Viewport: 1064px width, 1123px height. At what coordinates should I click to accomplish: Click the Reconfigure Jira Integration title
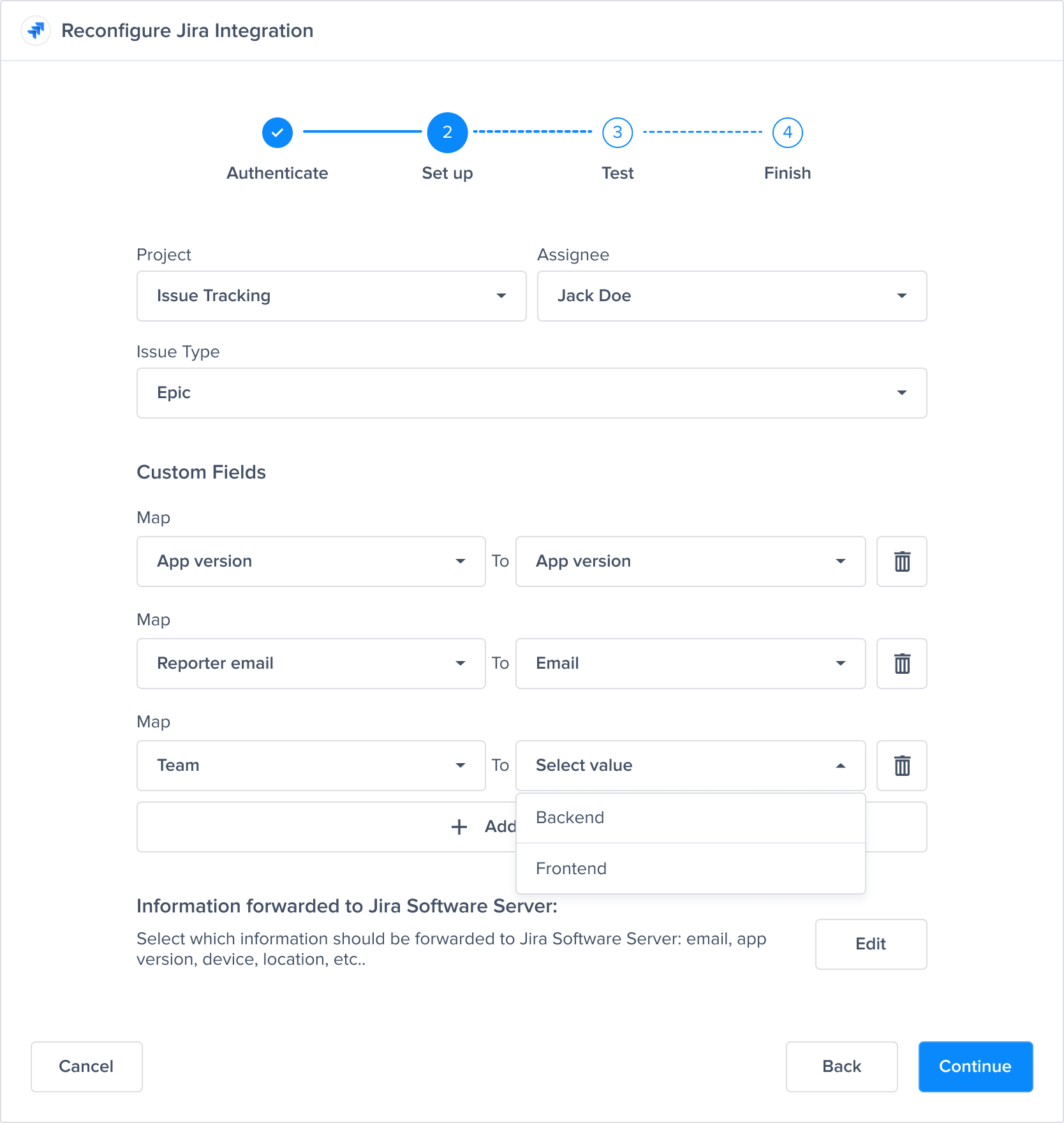coord(188,31)
